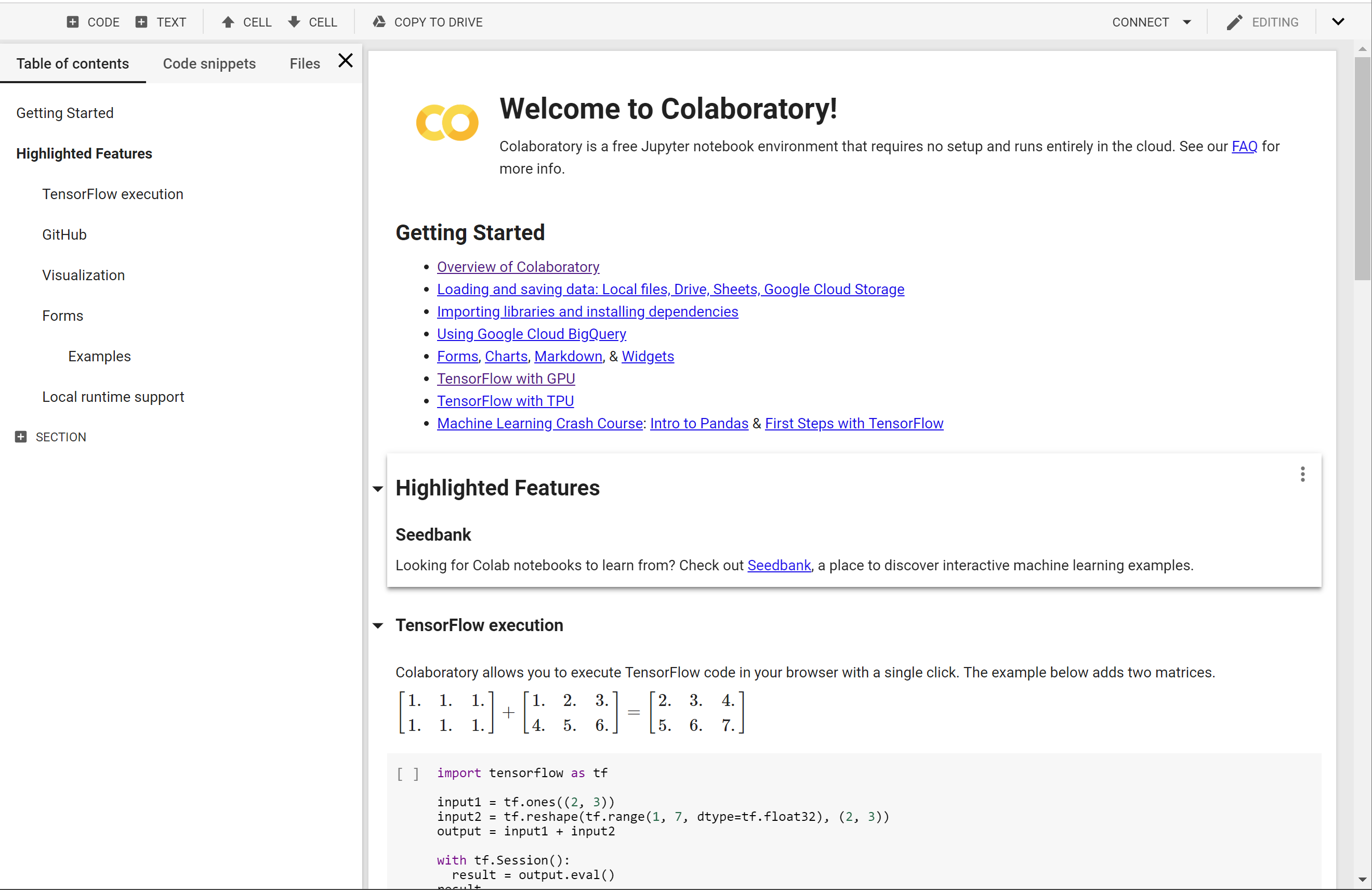
Task: Open the CONNECT dropdown arrow
Action: 1187,22
